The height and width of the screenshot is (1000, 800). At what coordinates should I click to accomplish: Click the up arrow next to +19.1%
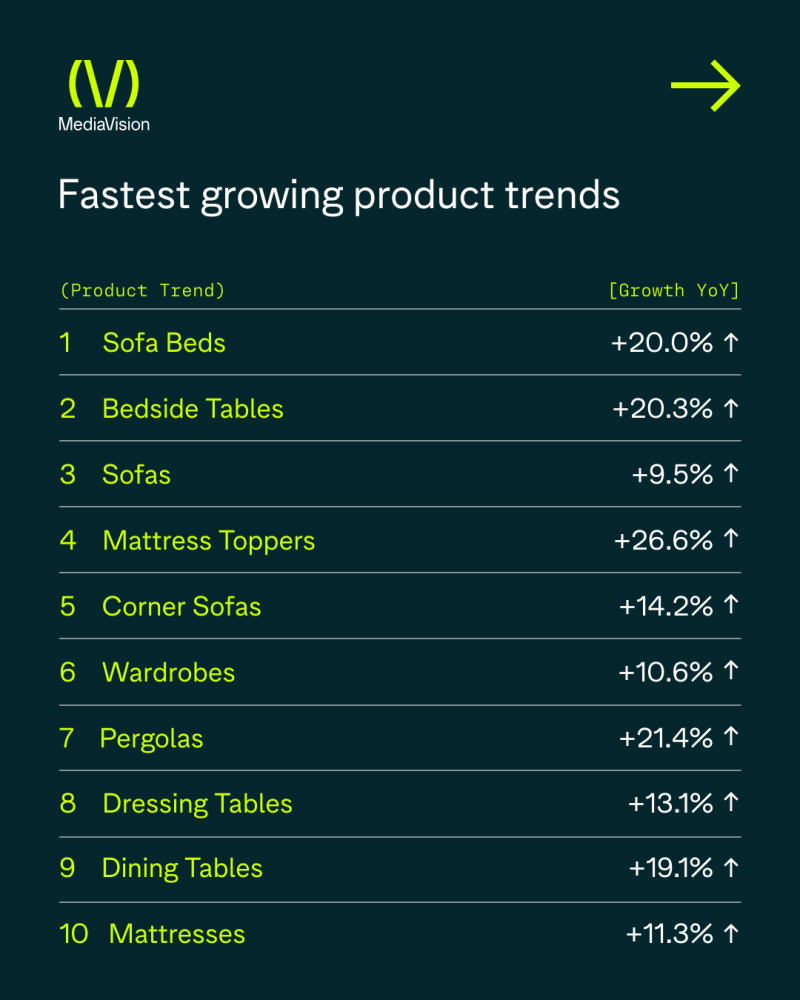coord(731,867)
